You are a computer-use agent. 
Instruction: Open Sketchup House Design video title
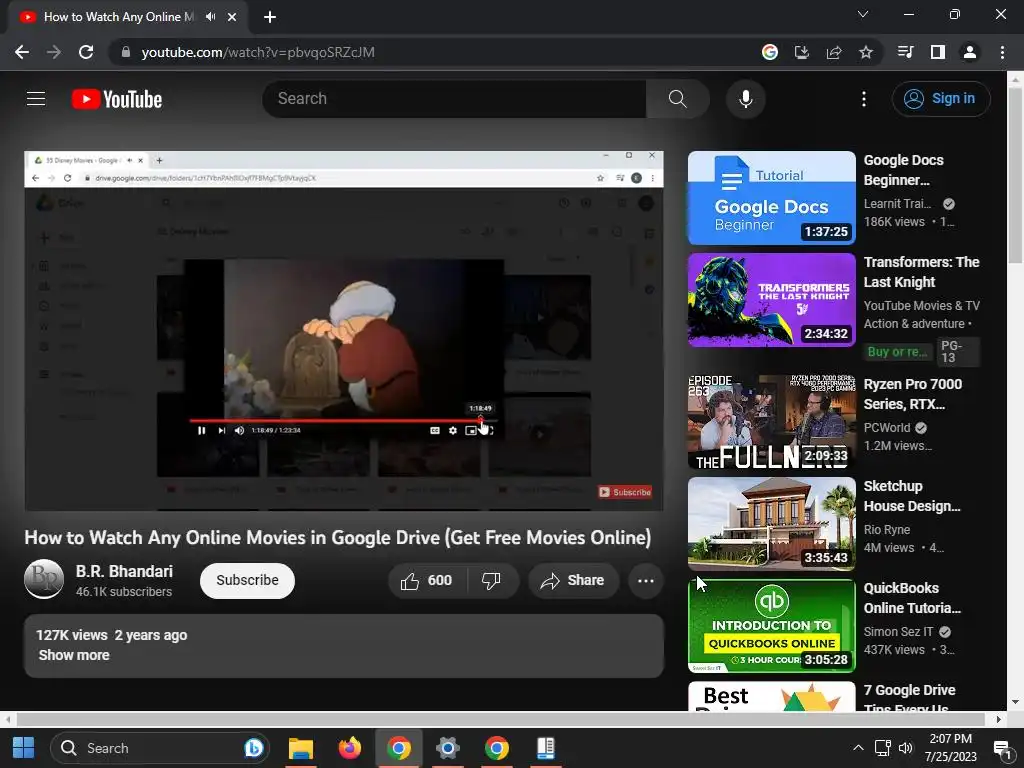pyautogui.click(x=912, y=496)
